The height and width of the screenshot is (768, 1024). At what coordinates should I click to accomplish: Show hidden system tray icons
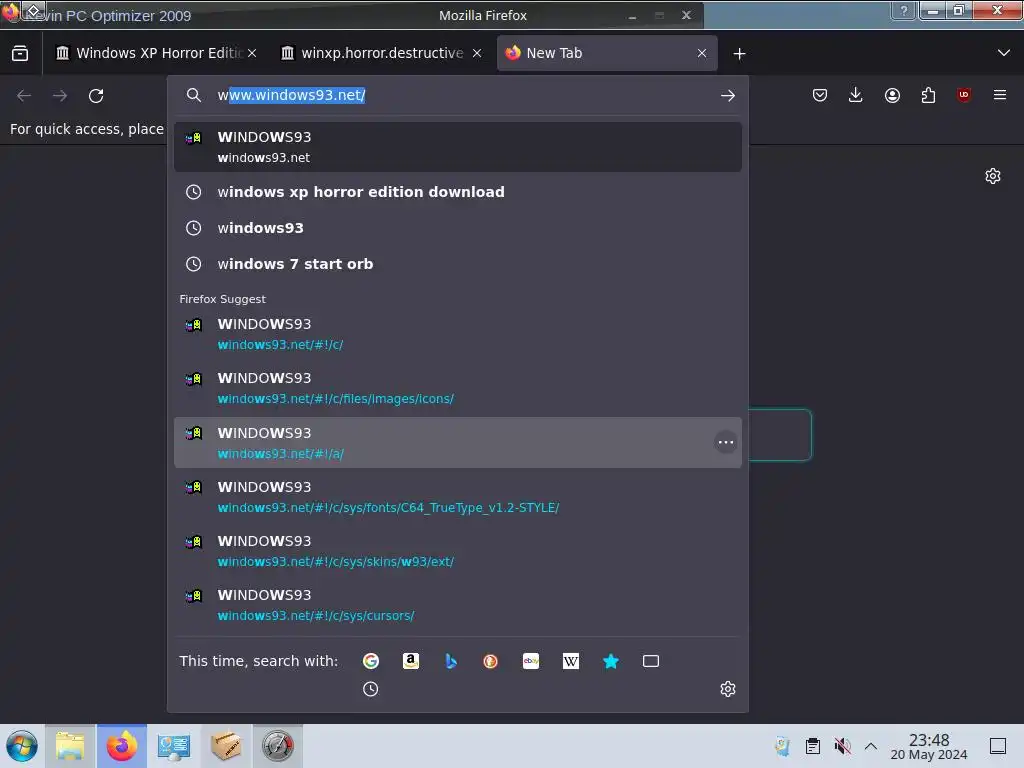(x=871, y=746)
